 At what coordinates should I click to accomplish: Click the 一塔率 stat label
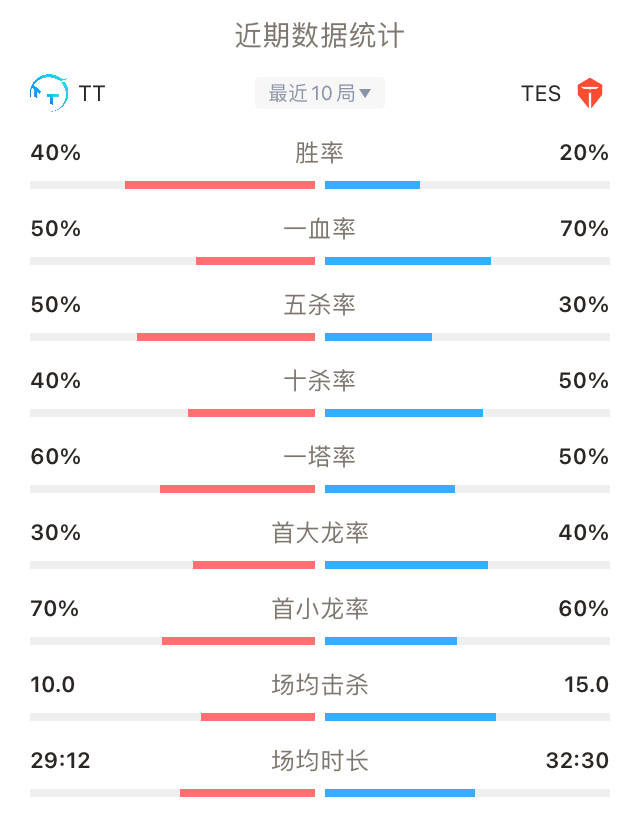tap(319, 457)
